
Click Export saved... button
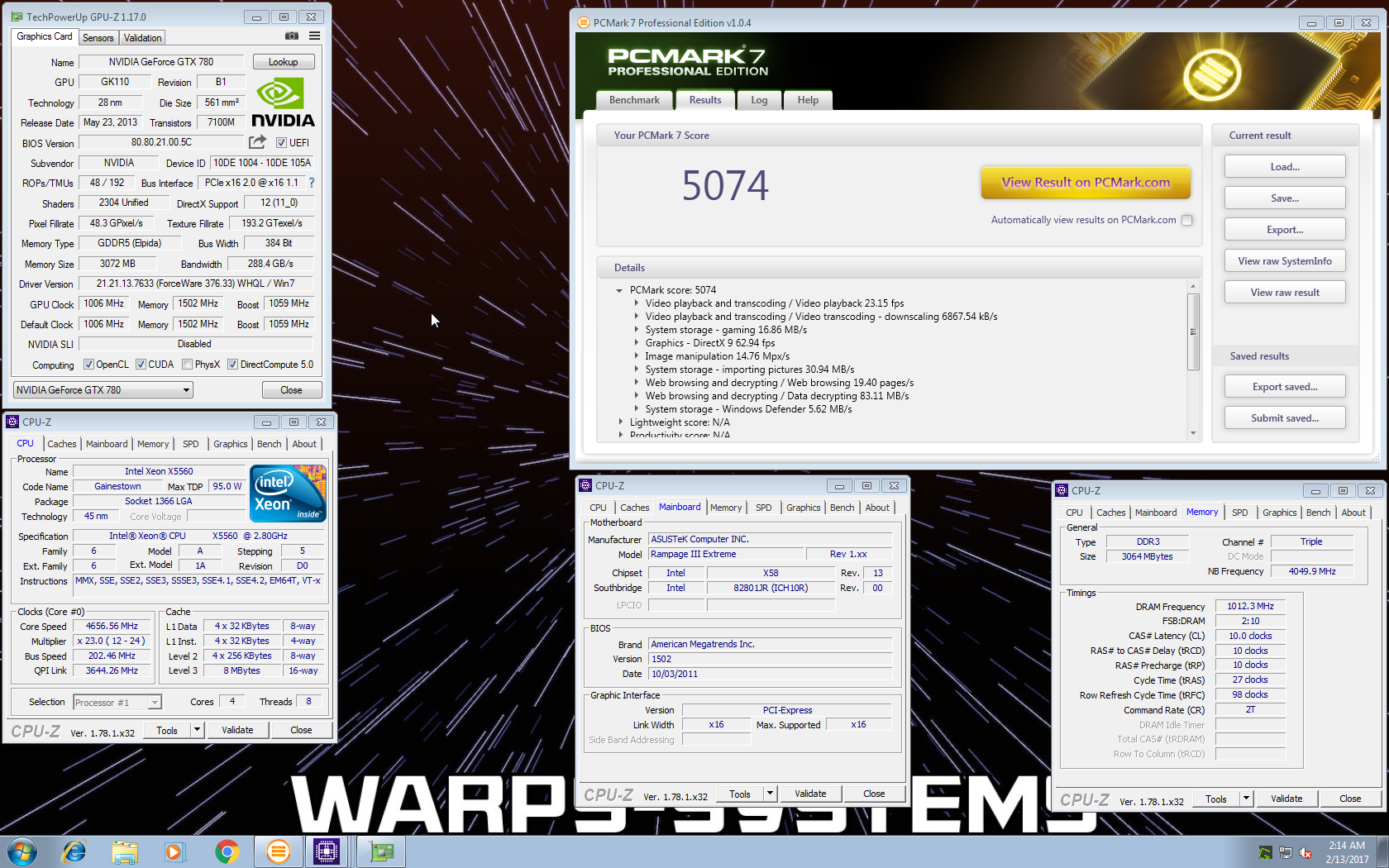tap(1285, 387)
